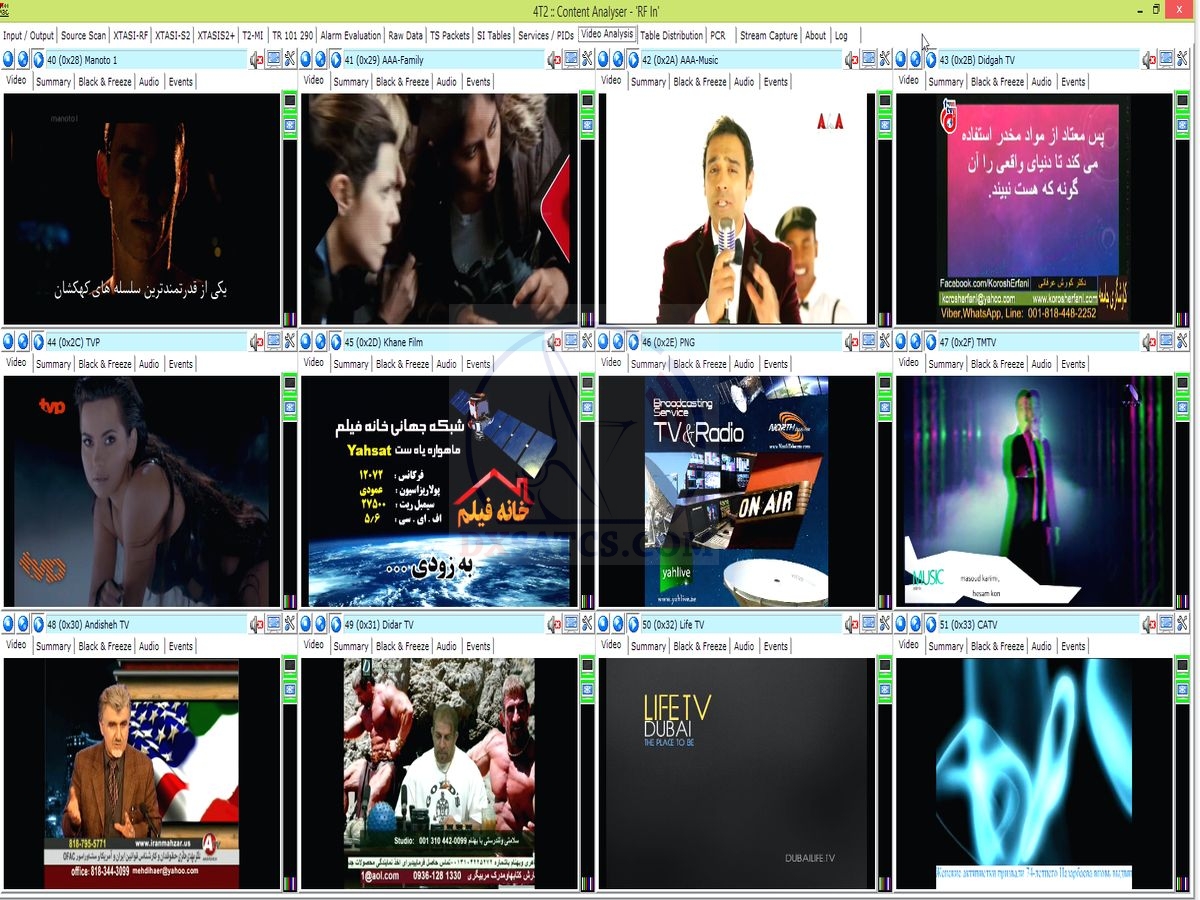Click the play arrow button beside Didgah TV

931,60
